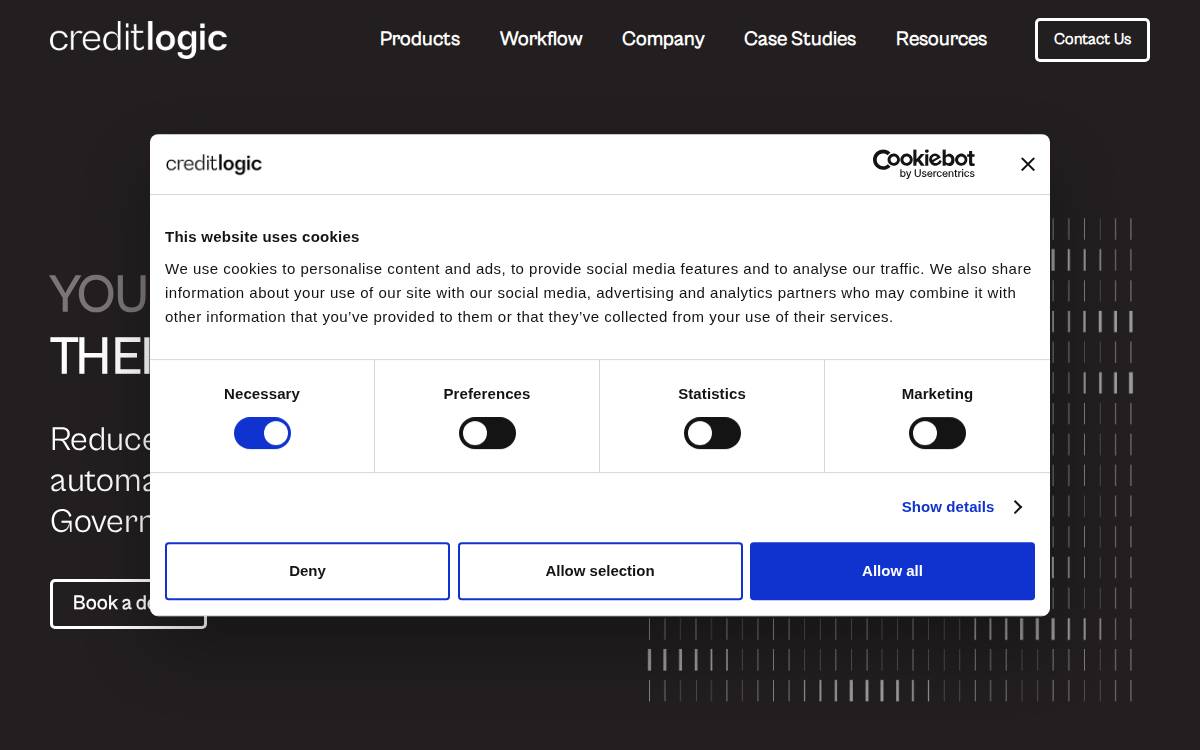Image resolution: width=1200 pixels, height=750 pixels.
Task: Enable Marketing cookies switch
Action: tap(937, 433)
